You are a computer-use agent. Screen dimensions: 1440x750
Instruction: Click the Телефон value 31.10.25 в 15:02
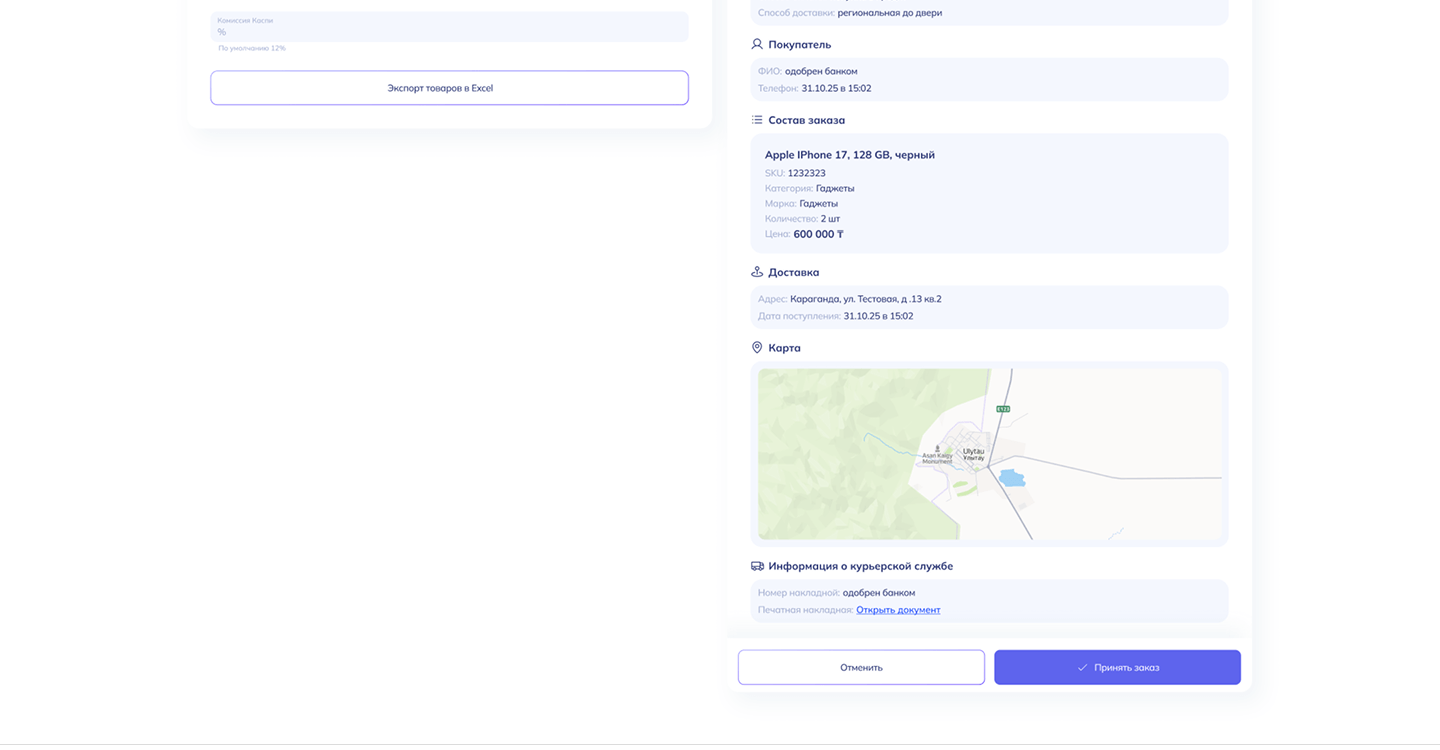click(836, 88)
